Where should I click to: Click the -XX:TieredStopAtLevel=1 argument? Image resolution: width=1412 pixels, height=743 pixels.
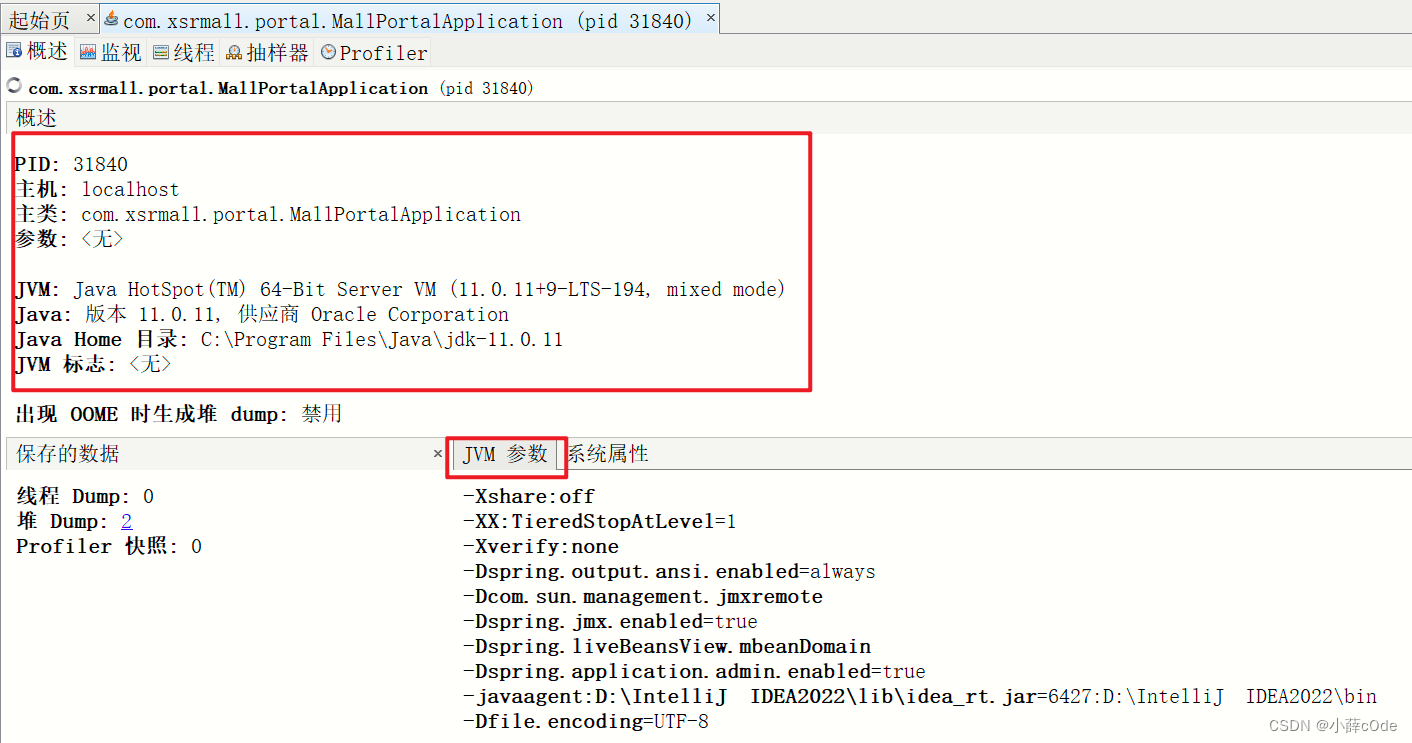[599, 521]
